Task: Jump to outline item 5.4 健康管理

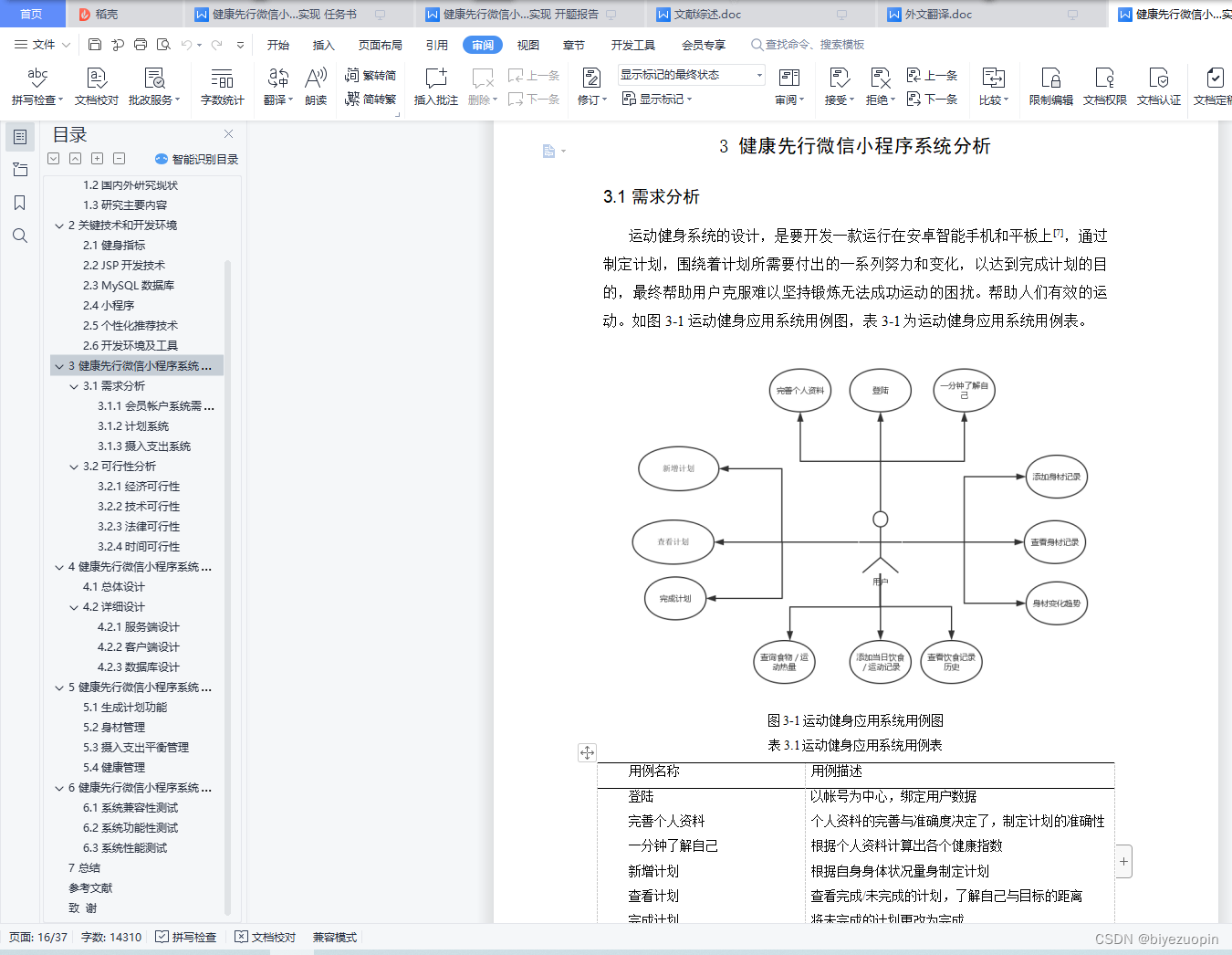Action: coord(114,768)
